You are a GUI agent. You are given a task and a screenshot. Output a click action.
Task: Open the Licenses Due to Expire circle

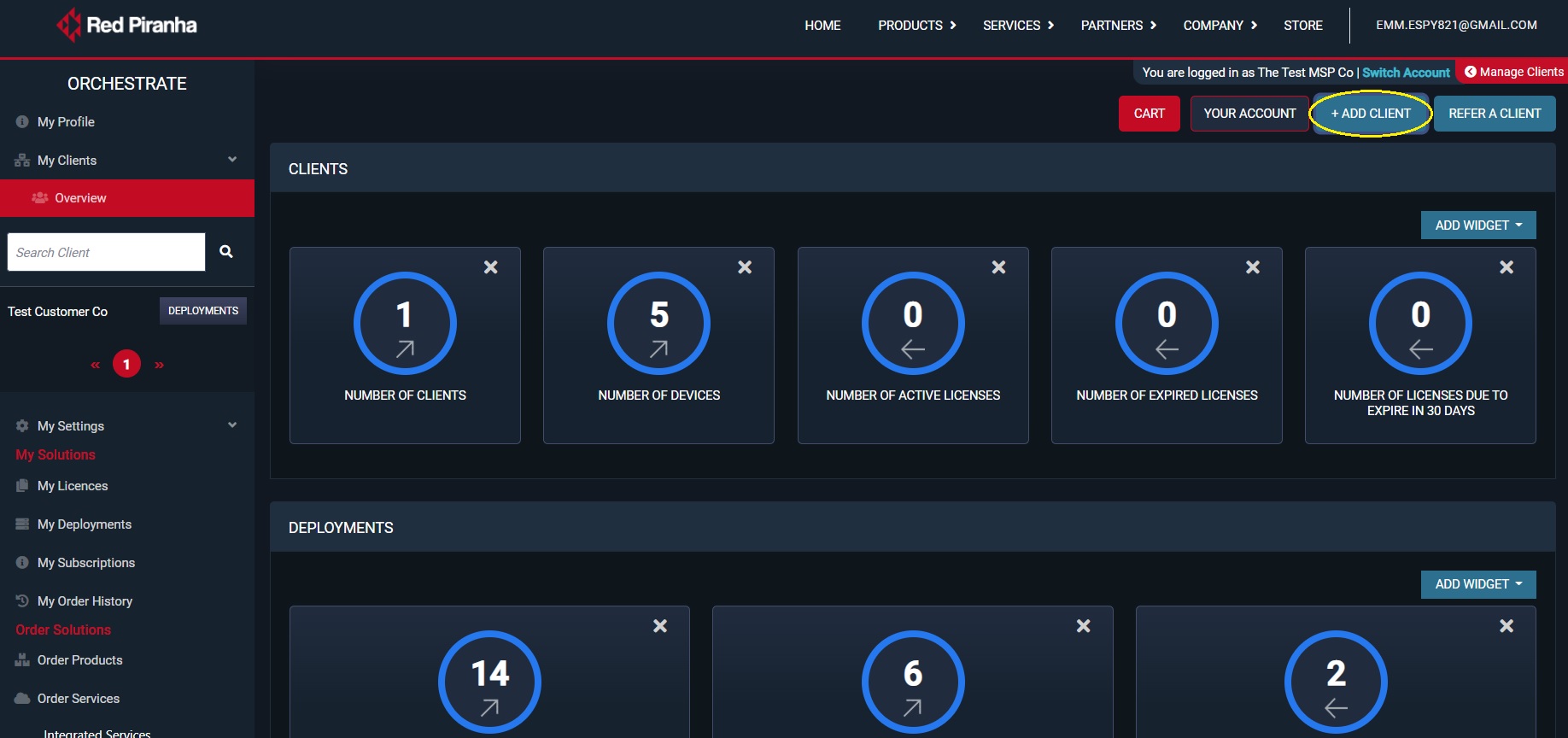point(1420,324)
